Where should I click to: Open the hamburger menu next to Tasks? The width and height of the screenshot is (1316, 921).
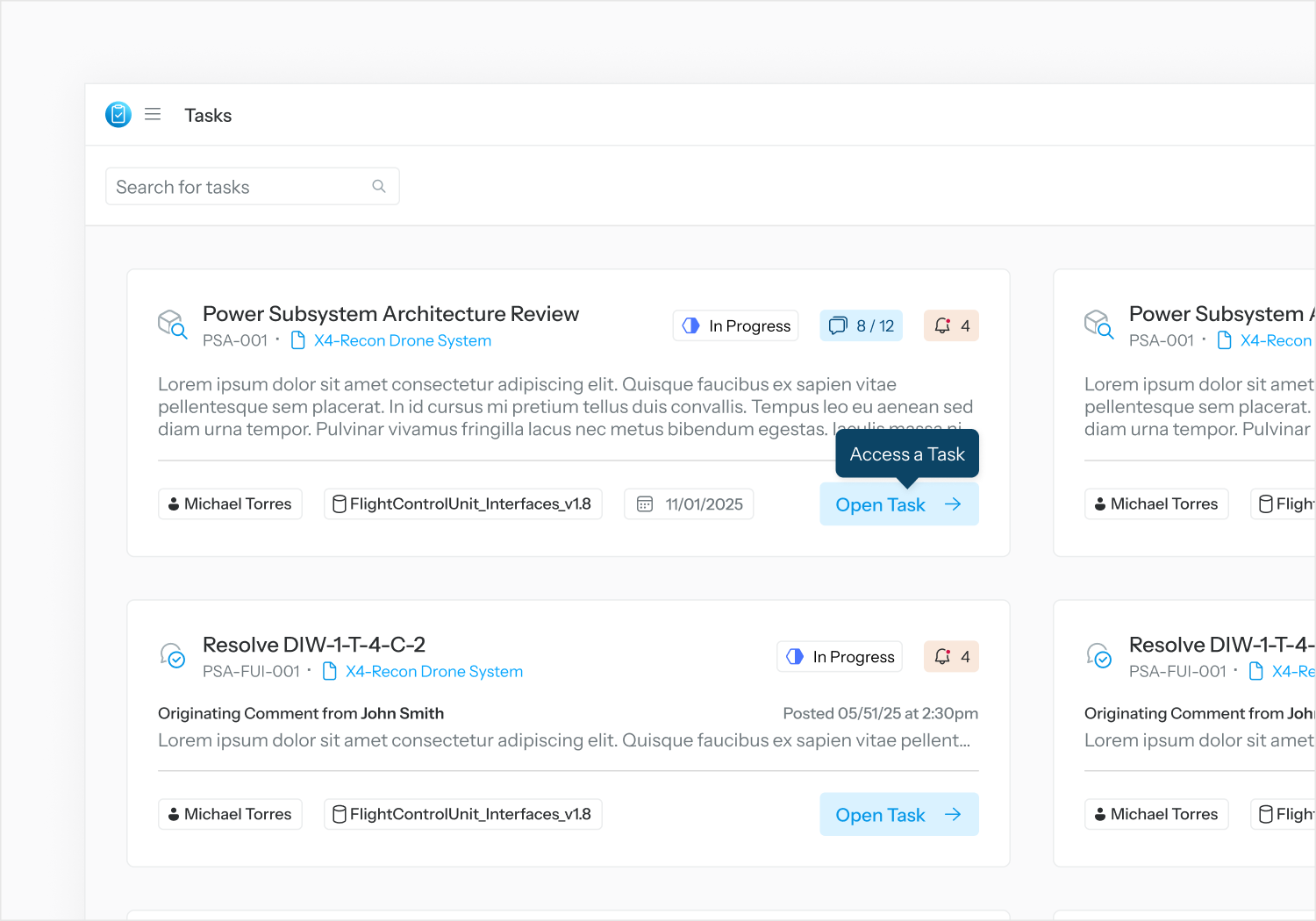point(153,115)
